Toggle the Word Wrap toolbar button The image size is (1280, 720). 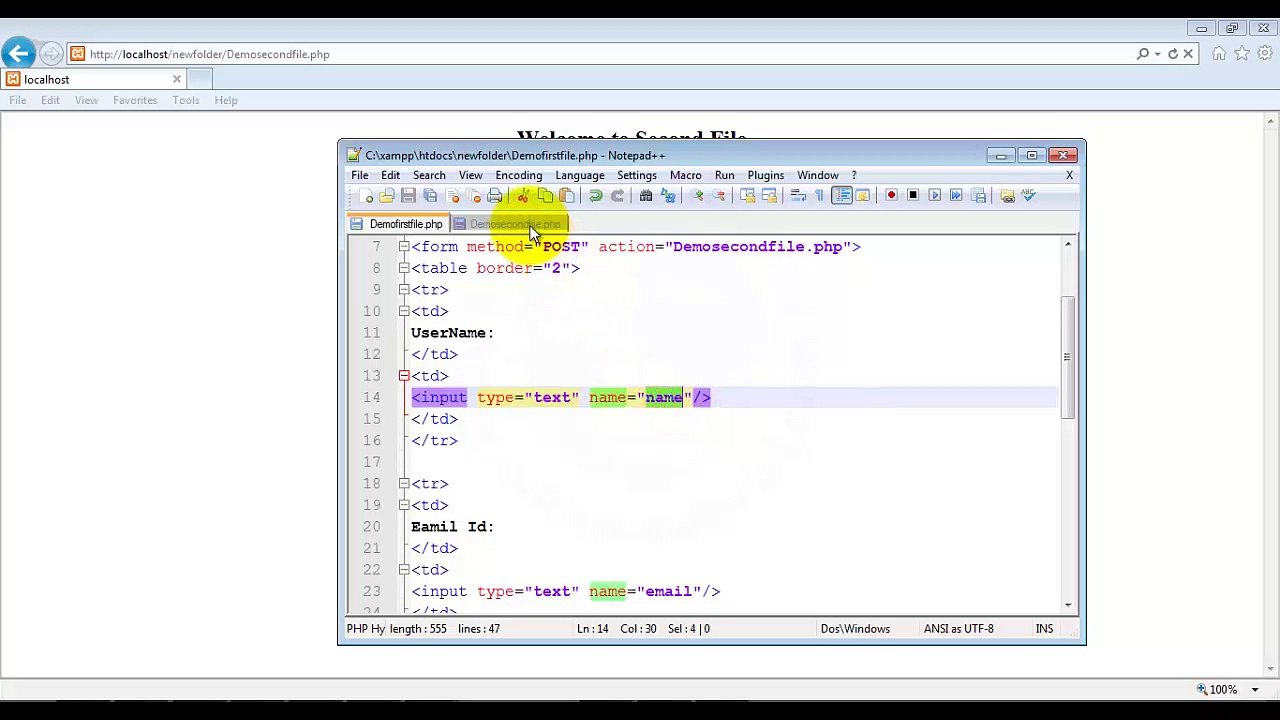coord(798,196)
